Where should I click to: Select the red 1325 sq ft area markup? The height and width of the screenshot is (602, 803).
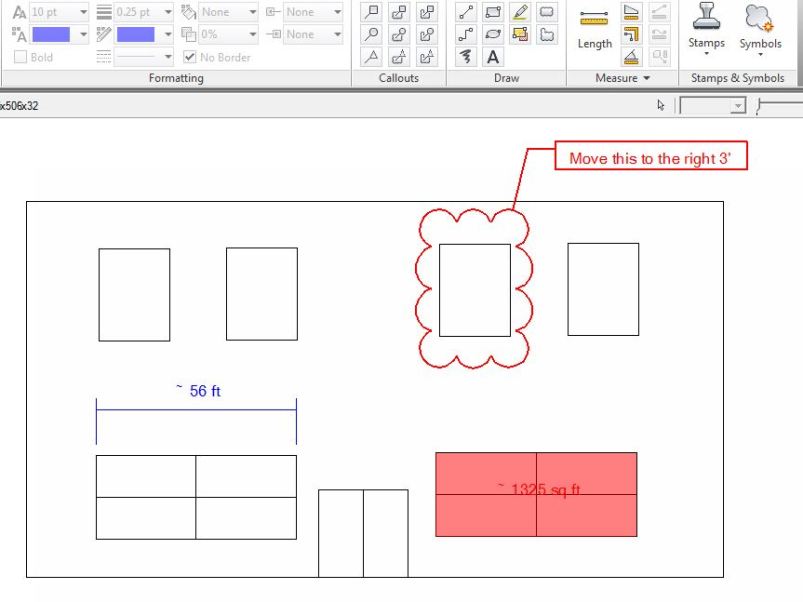(536, 494)
